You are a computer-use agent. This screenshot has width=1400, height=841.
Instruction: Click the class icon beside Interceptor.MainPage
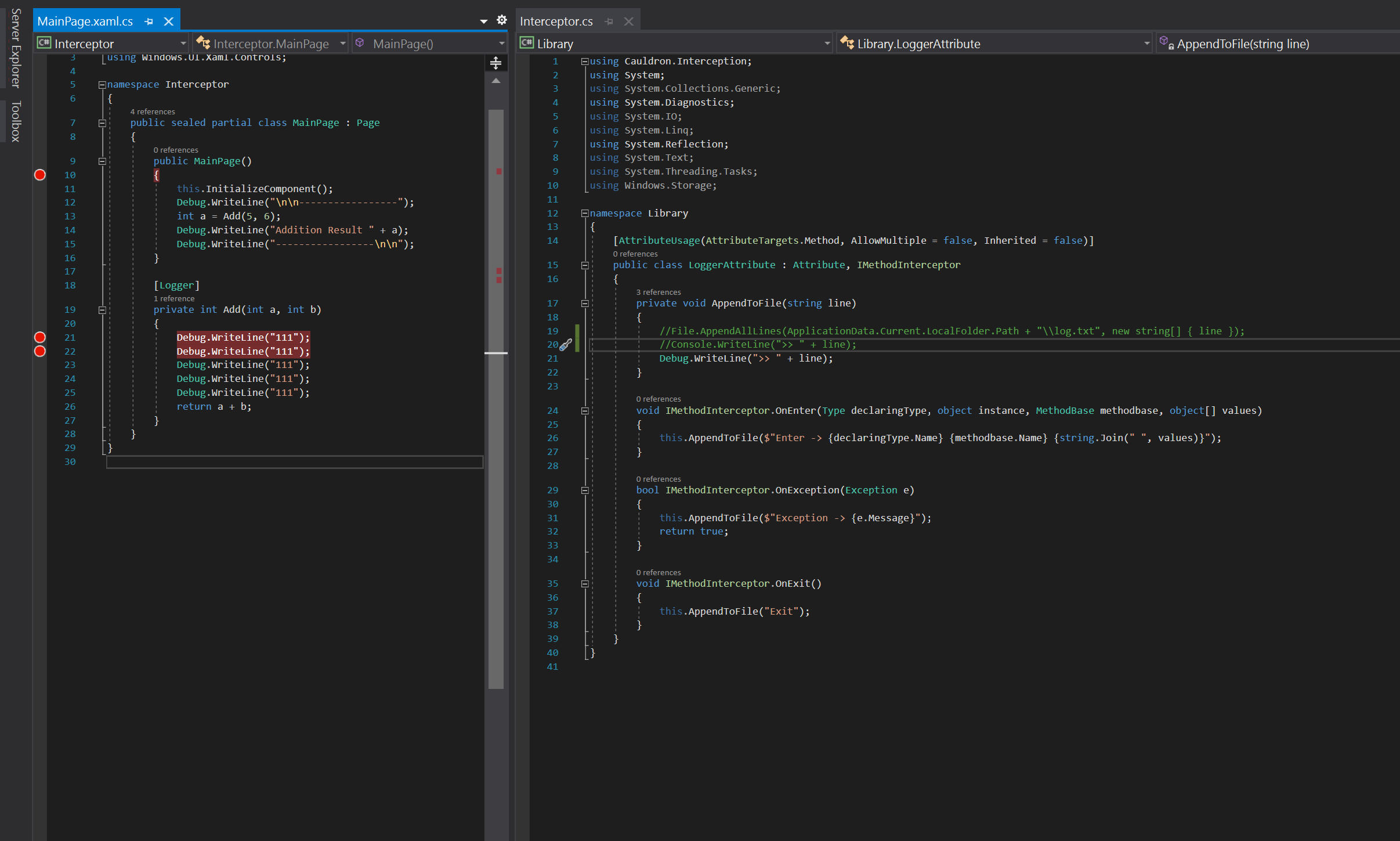pos(202,43)
